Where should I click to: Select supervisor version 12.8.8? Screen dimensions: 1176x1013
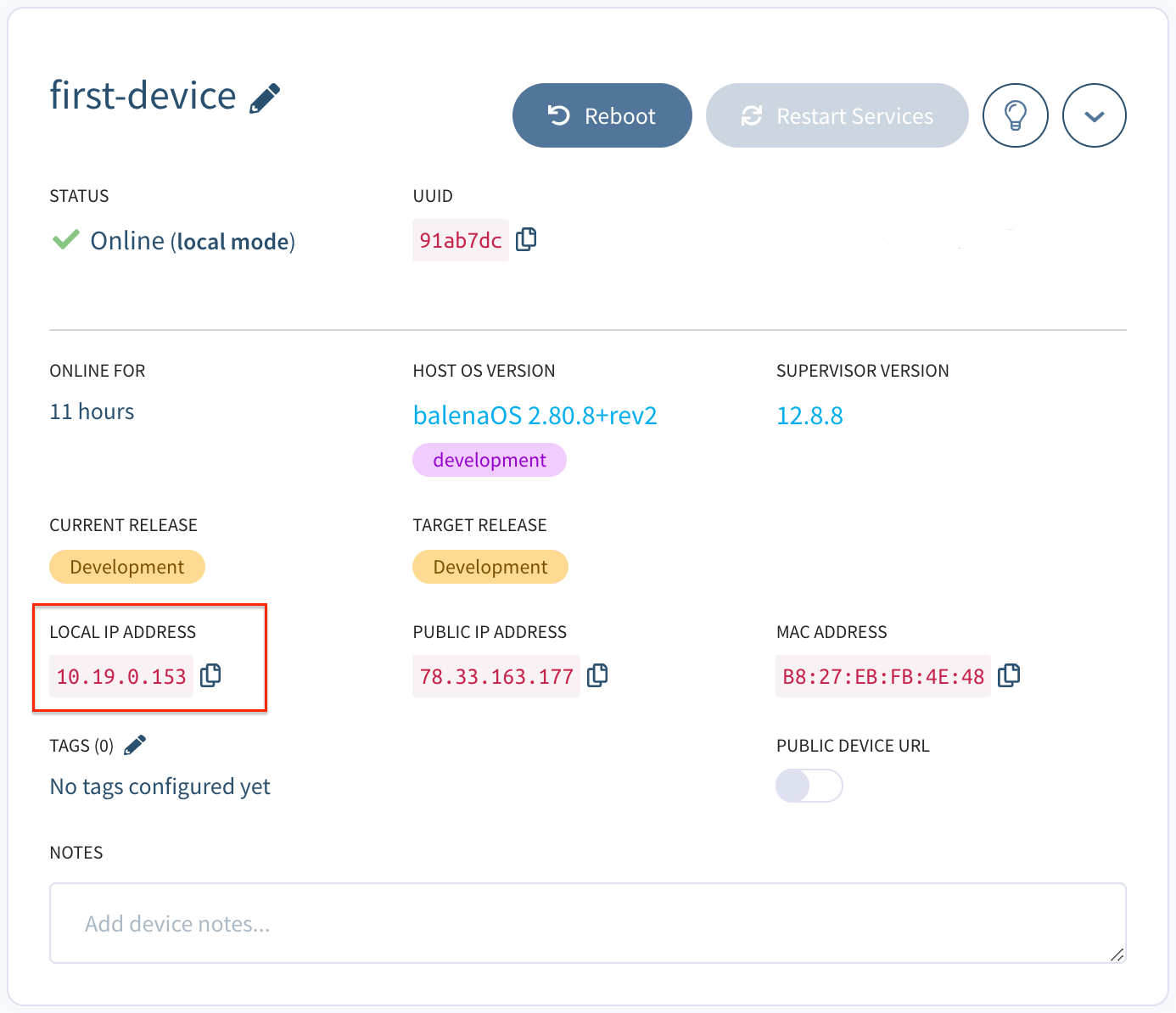tap(809, 415)
